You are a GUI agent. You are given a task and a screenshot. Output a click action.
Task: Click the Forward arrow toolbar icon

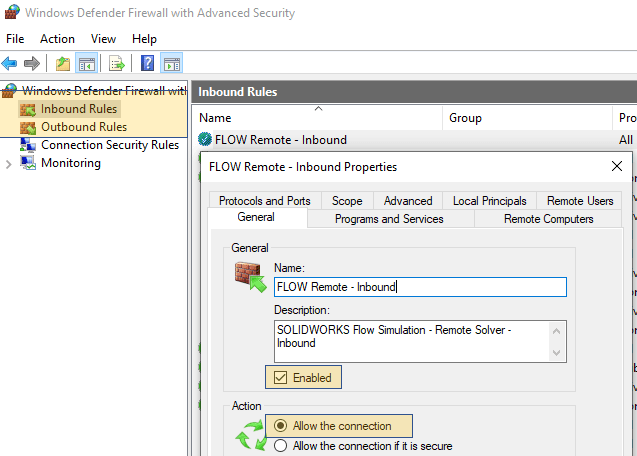coord(32,63)
